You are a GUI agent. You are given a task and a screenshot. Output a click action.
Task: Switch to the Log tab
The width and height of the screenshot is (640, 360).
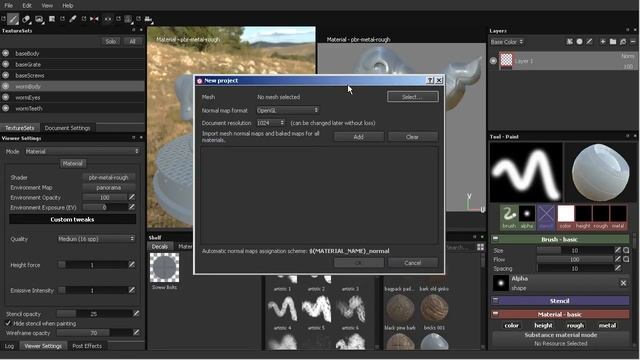[9, 346]
